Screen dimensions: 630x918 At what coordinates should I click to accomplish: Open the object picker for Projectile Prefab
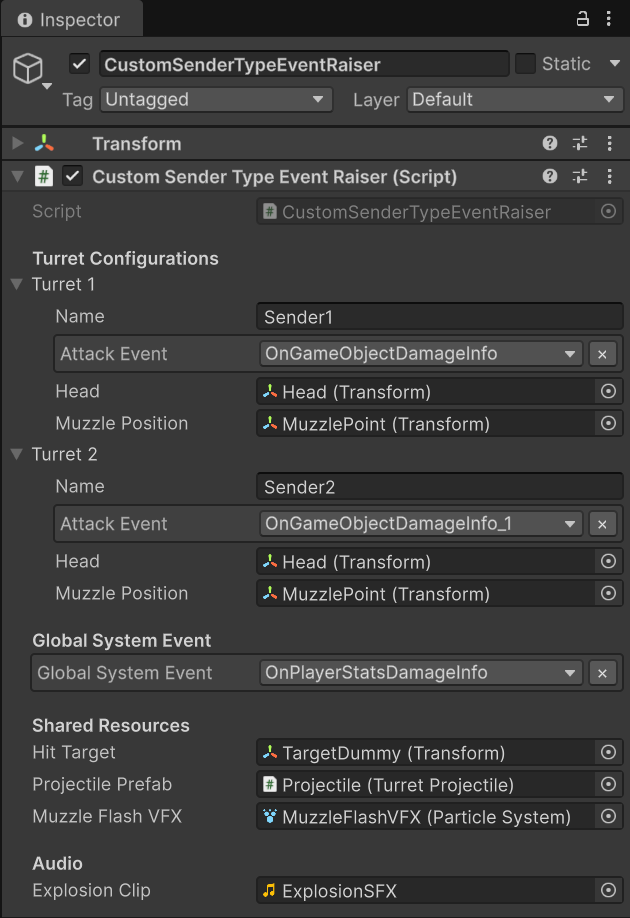click(x=608, y=785)
